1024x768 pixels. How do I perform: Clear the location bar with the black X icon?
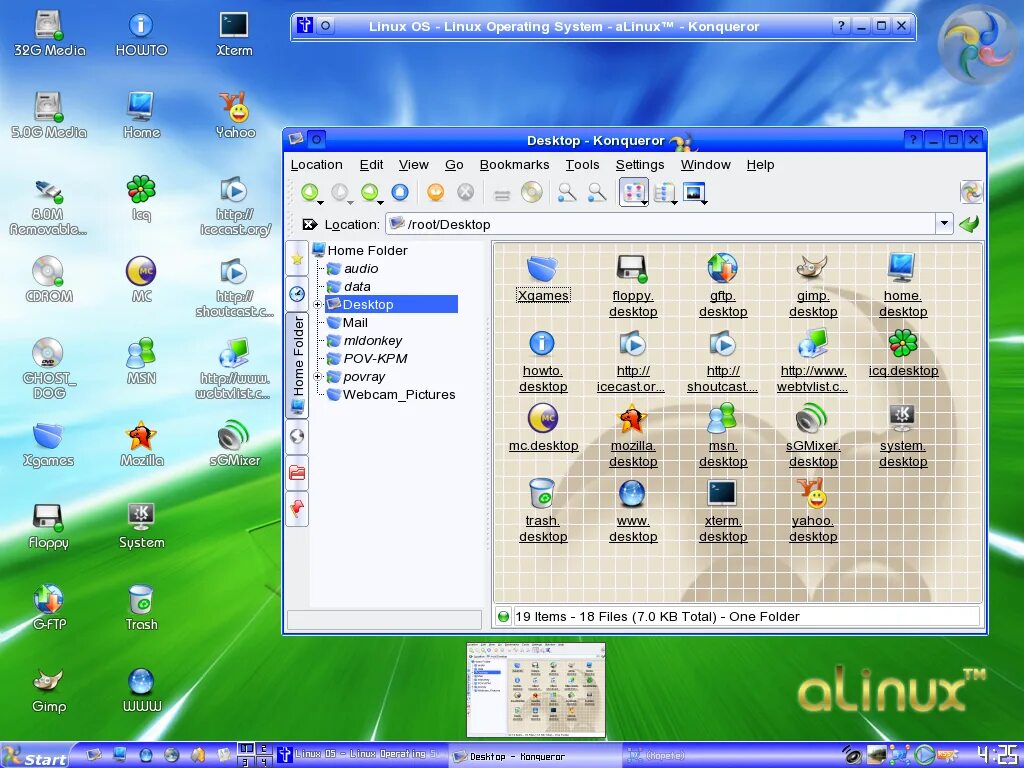pyautogui.click(x=310, y=225)
